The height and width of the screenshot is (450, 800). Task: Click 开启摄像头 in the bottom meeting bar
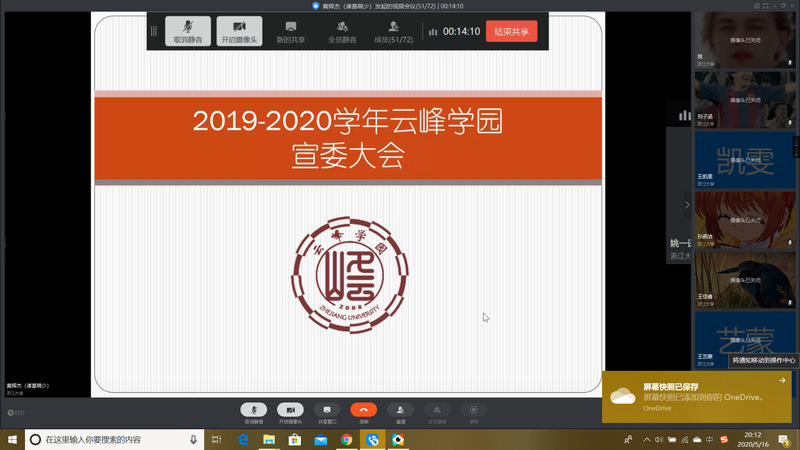click(x=290, y=413)
